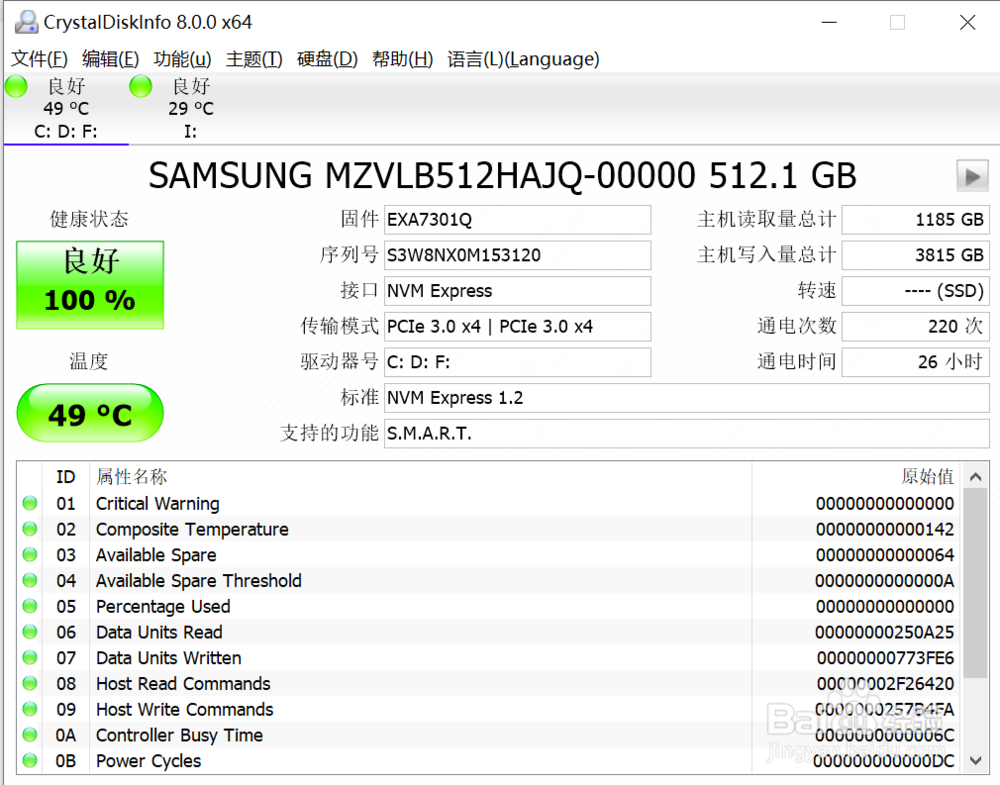The image size is (1000, 785).
Task: Click status dot for Data Units Read row
Action: (30, 632)
